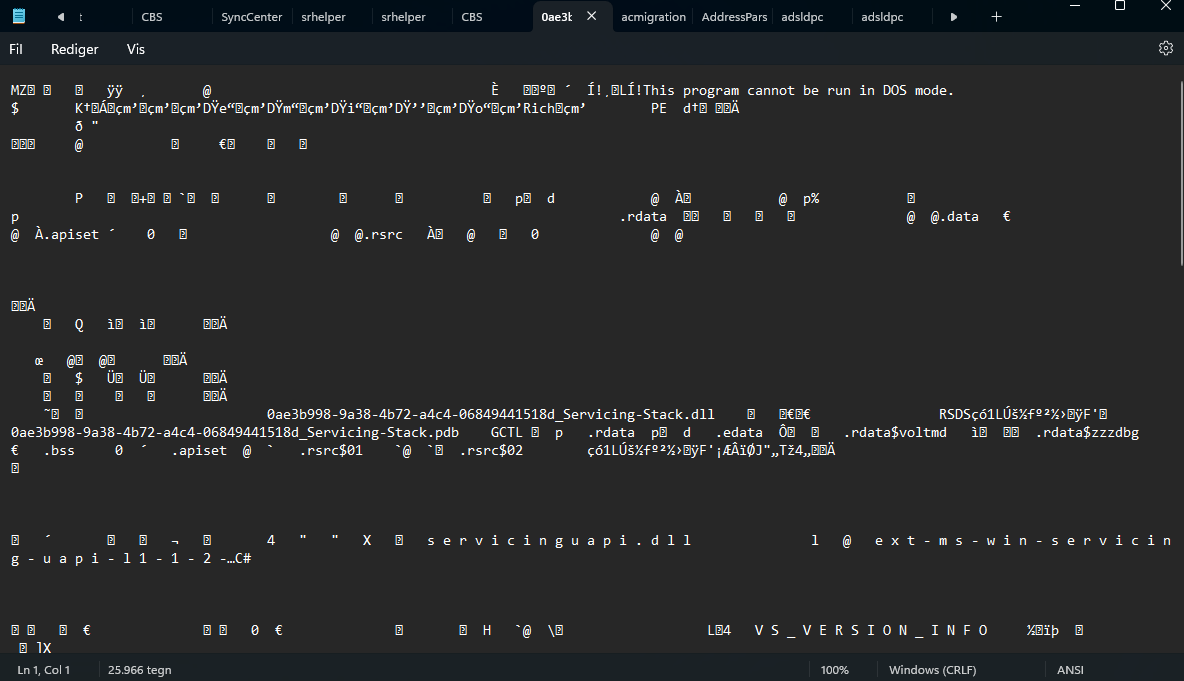Maximize the Notepad window
The image size is (1184, 681).
[1120, 6]
